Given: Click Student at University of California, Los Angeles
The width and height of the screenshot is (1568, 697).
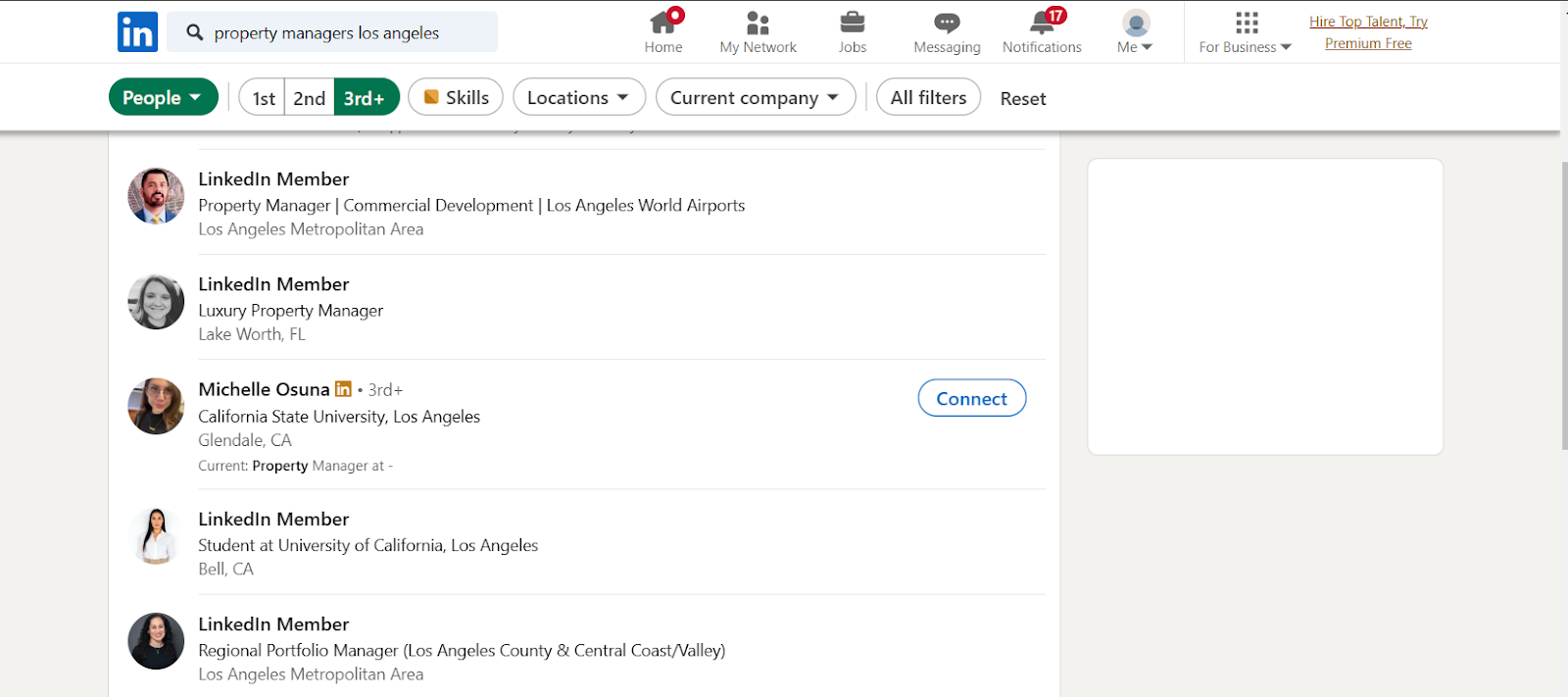Looking at the screenshot, I should [367, 545].
